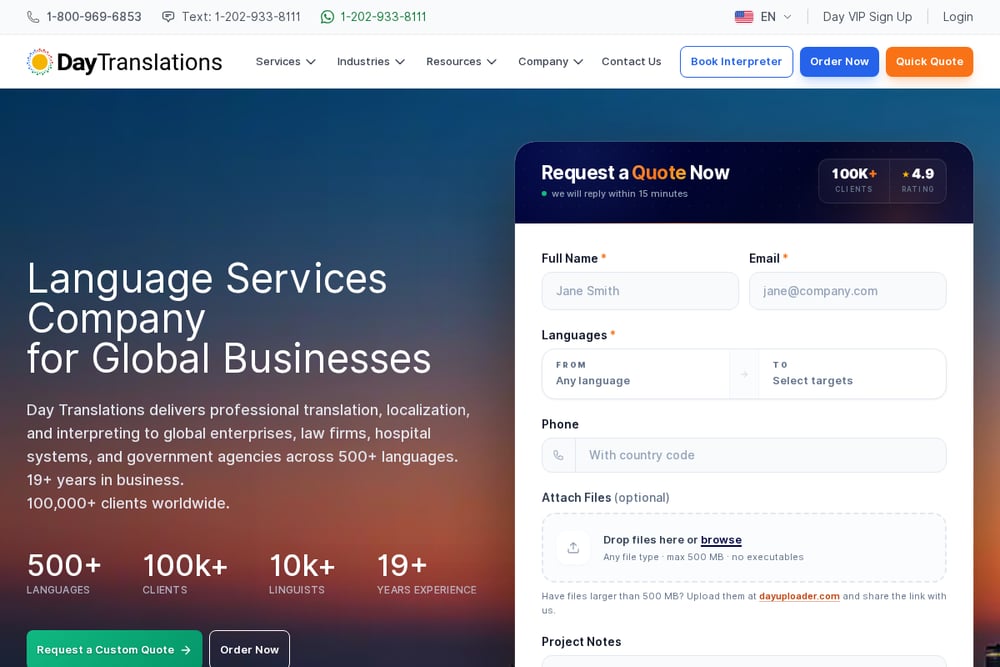
Task: Click the WhatsApp icon
Action: [x=327, y=17]
